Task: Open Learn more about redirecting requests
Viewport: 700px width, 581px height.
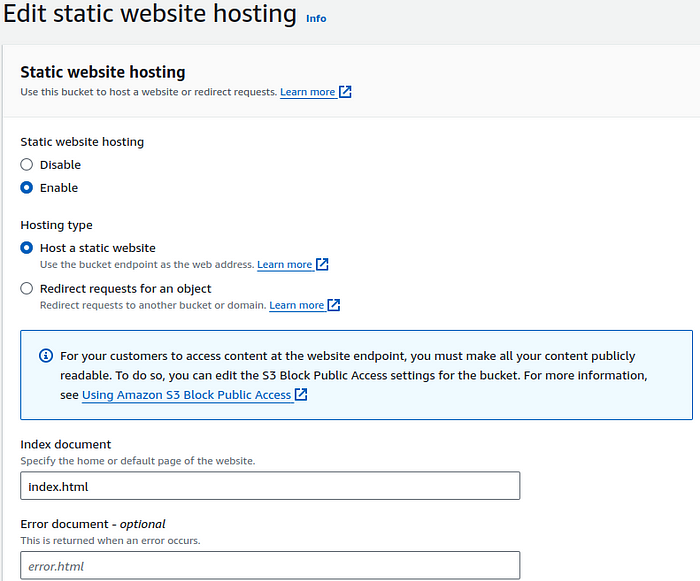Action: [x=296, y=305]
